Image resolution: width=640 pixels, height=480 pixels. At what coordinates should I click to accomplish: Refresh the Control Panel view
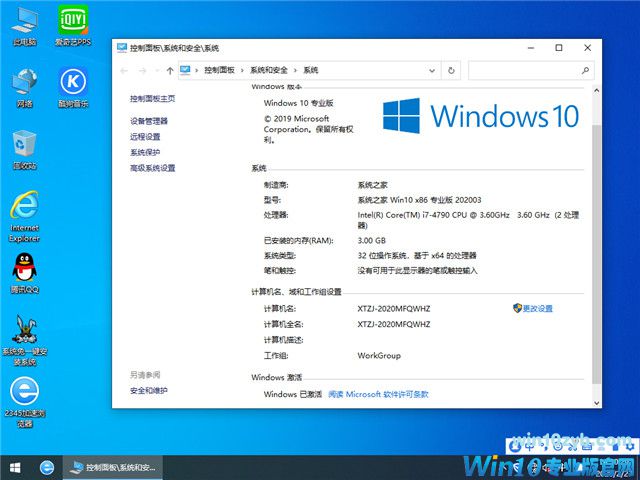tap(451, 71)
